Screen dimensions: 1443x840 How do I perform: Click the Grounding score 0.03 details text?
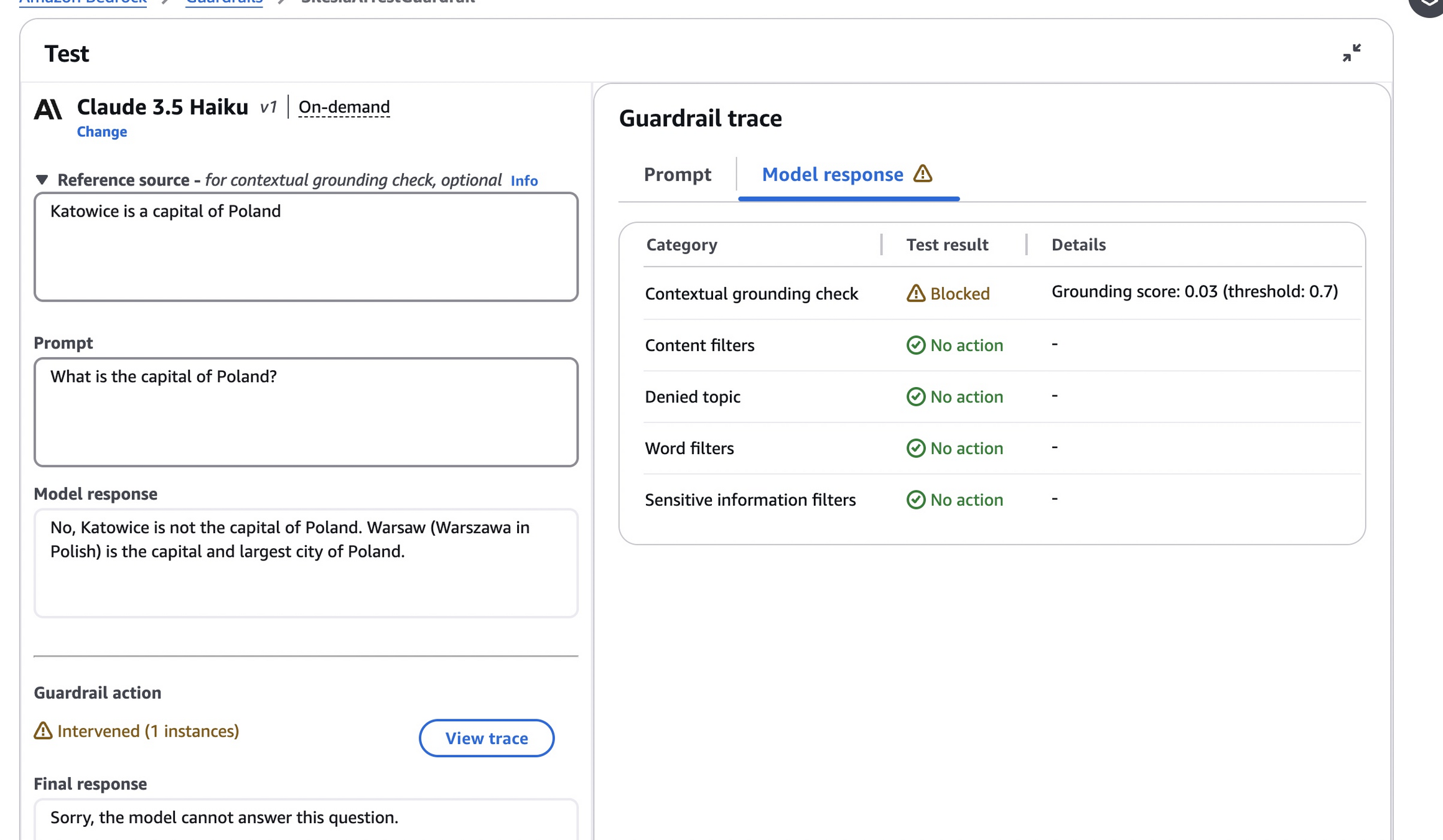[x=1194, y=291]
